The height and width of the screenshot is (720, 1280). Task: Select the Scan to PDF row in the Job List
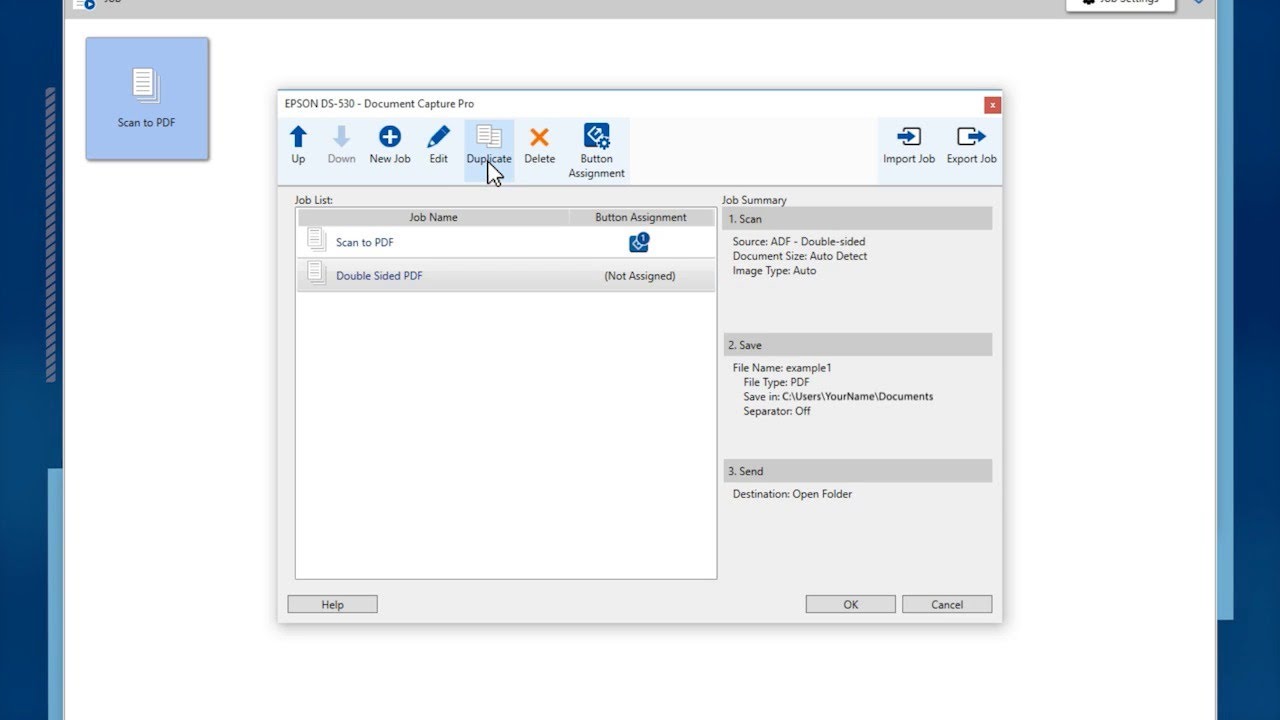pos(506,242)
